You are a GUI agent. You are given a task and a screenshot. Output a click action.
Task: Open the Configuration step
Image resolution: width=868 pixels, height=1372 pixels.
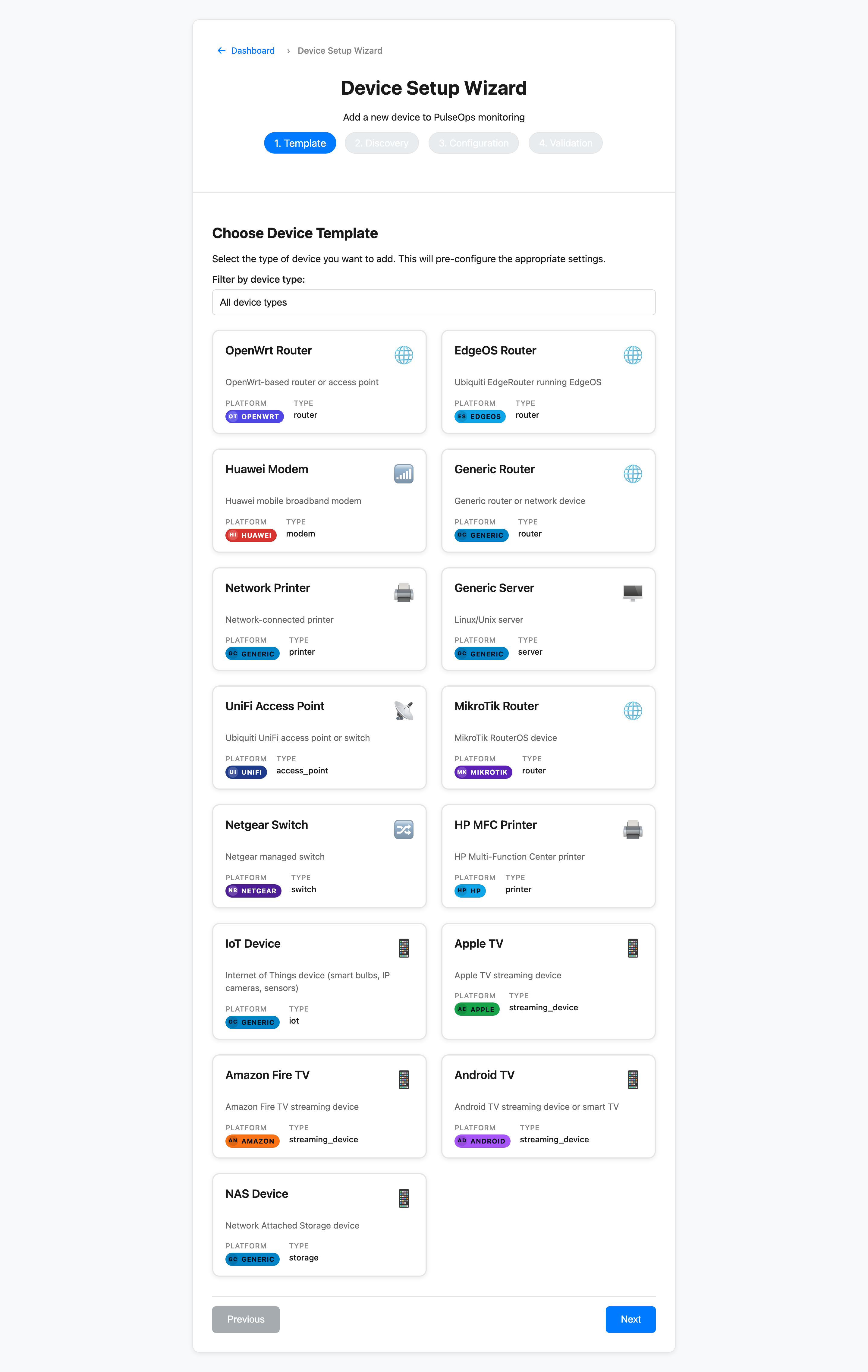(473, 143)
